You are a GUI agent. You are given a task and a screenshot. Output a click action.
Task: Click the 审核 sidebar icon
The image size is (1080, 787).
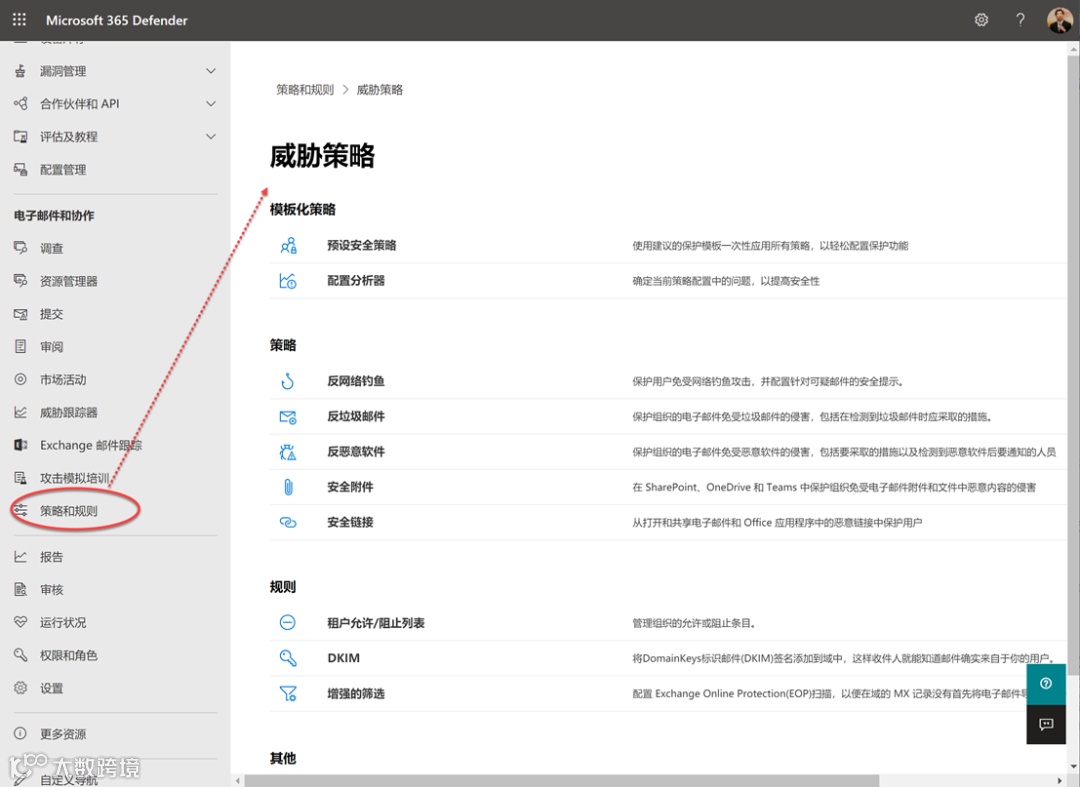(x=21, y=589)
